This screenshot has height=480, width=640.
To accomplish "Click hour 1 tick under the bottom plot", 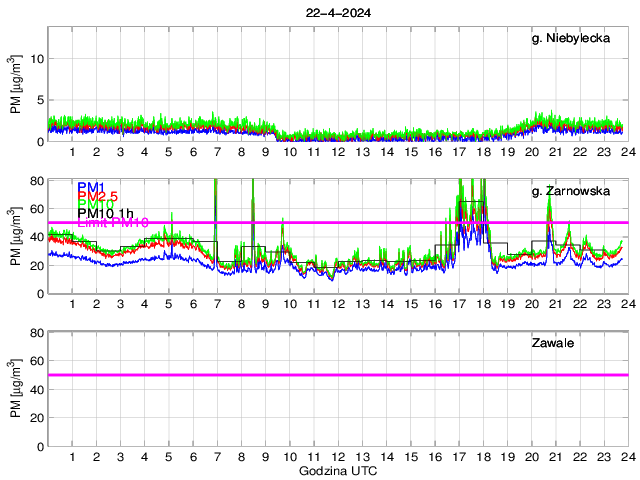I will point(72,457).
